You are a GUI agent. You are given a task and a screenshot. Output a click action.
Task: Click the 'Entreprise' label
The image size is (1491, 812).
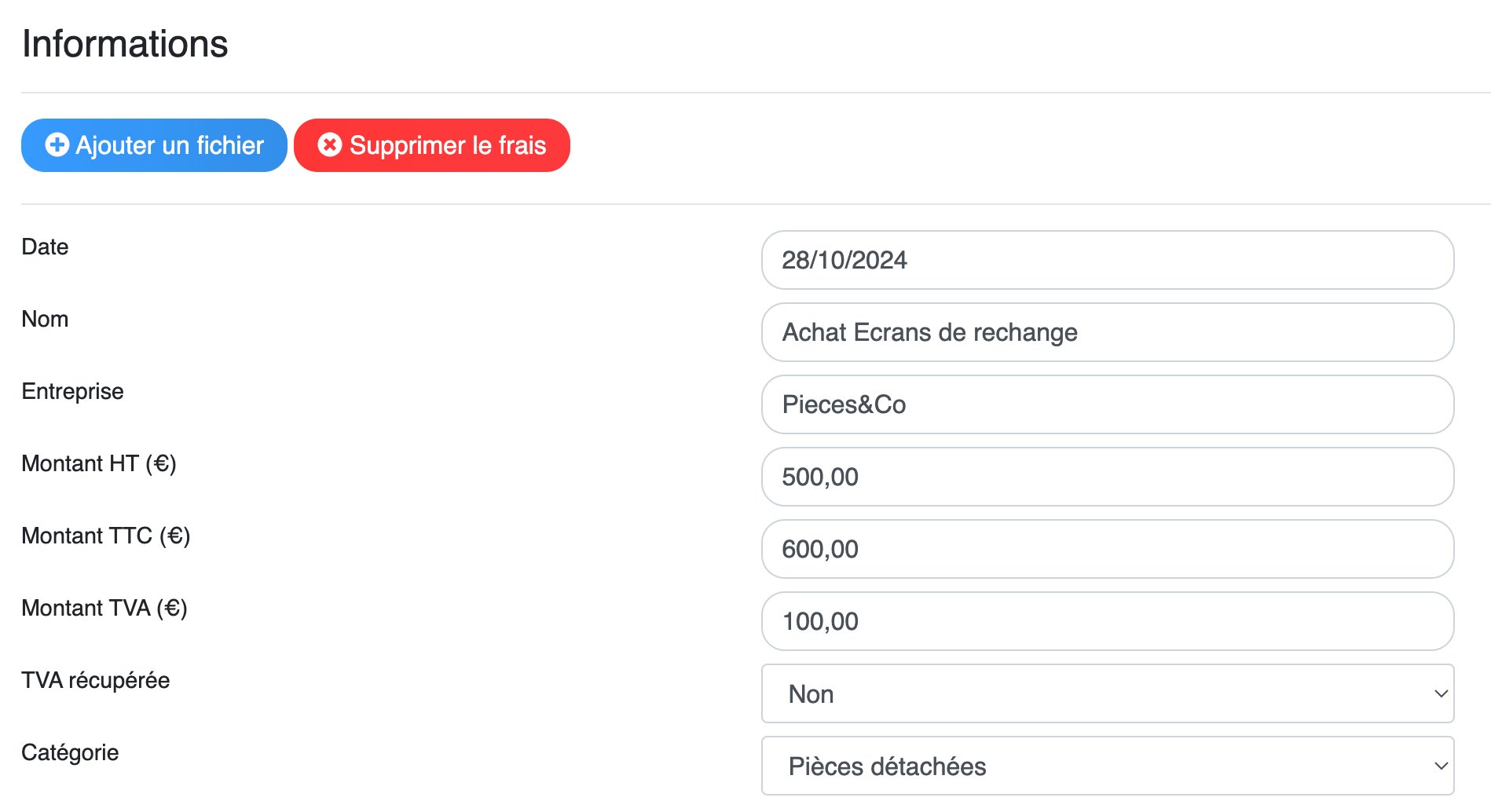(72, 391)
